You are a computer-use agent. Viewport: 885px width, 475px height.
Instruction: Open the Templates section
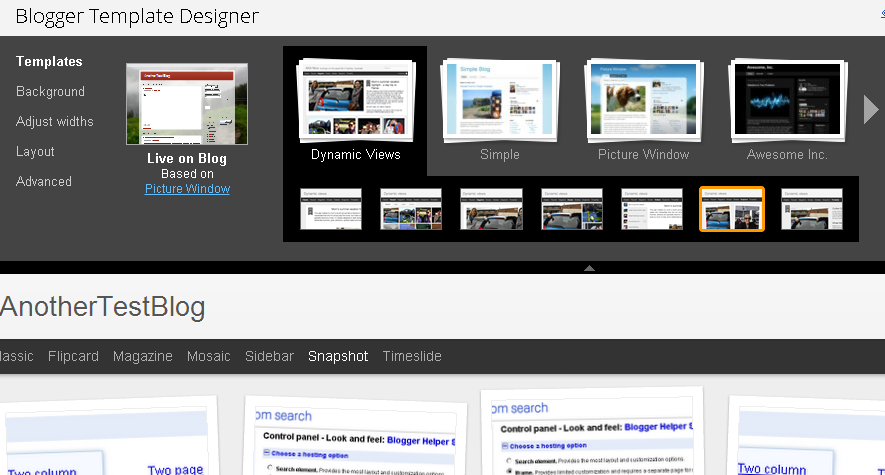coord(49,61)
